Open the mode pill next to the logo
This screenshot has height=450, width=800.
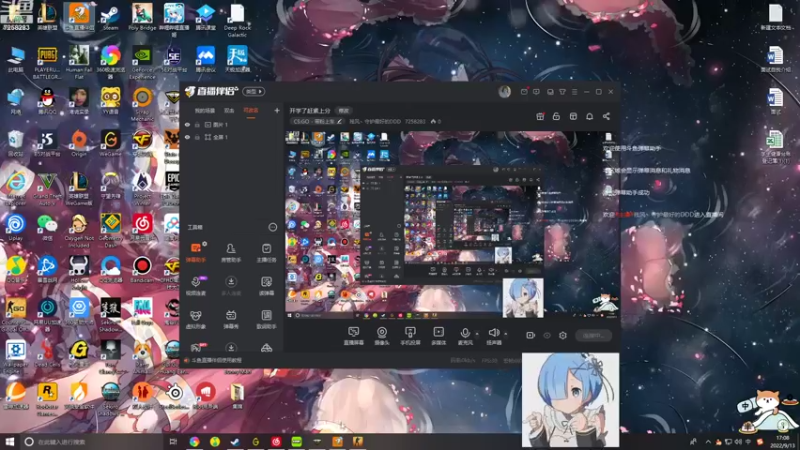pos(254,92)
